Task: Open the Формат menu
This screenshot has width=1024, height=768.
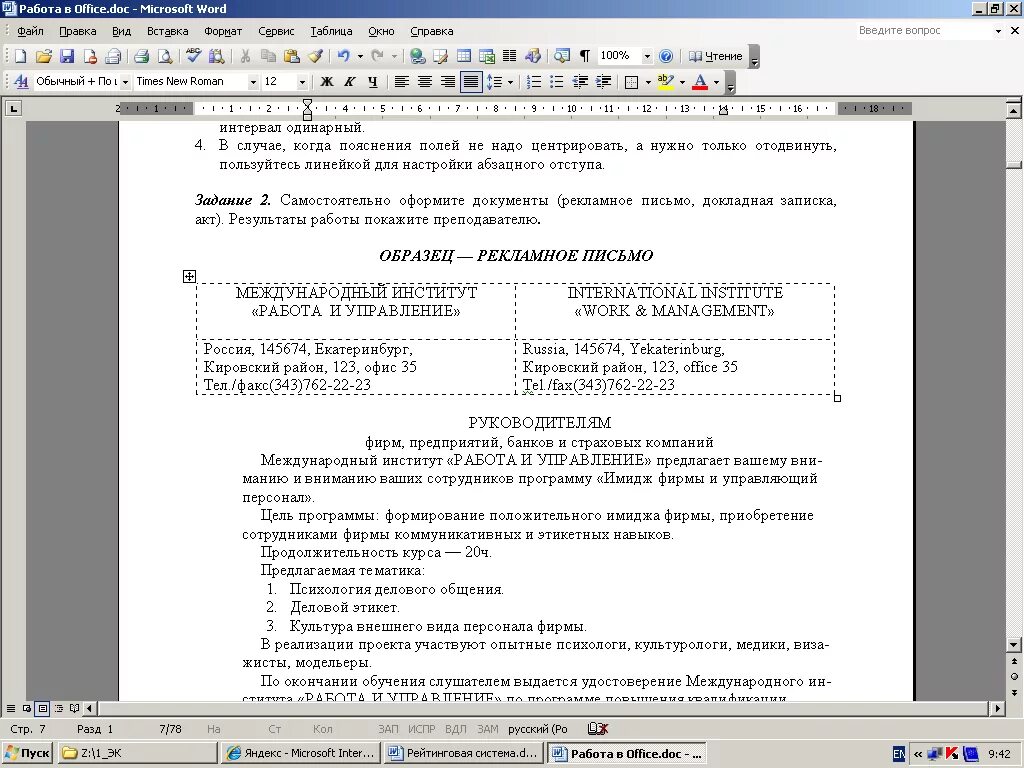Action: coord(223,31)
